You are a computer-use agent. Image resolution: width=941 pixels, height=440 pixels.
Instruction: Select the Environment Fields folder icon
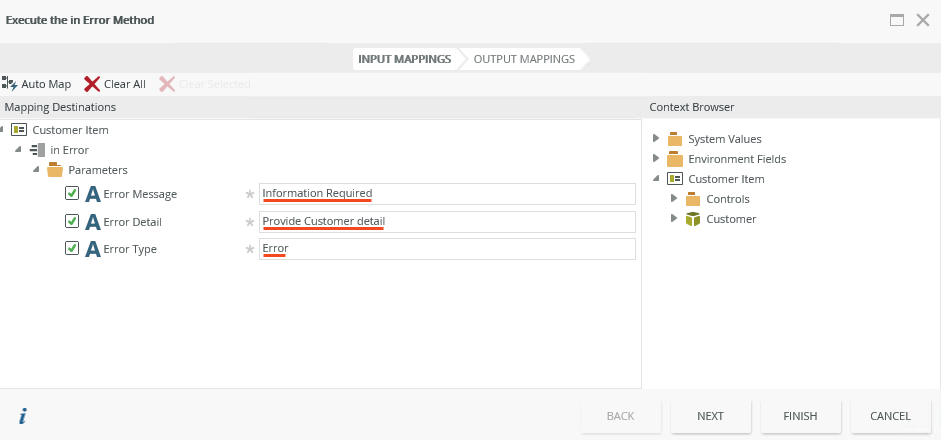[675, 159]
